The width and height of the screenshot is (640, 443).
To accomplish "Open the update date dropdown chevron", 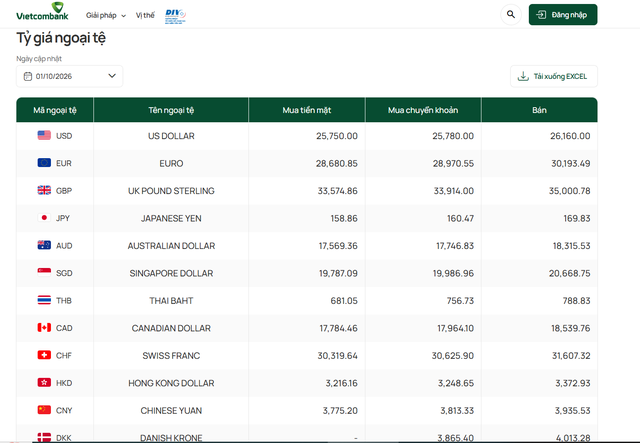I will (x=112, y=76).
